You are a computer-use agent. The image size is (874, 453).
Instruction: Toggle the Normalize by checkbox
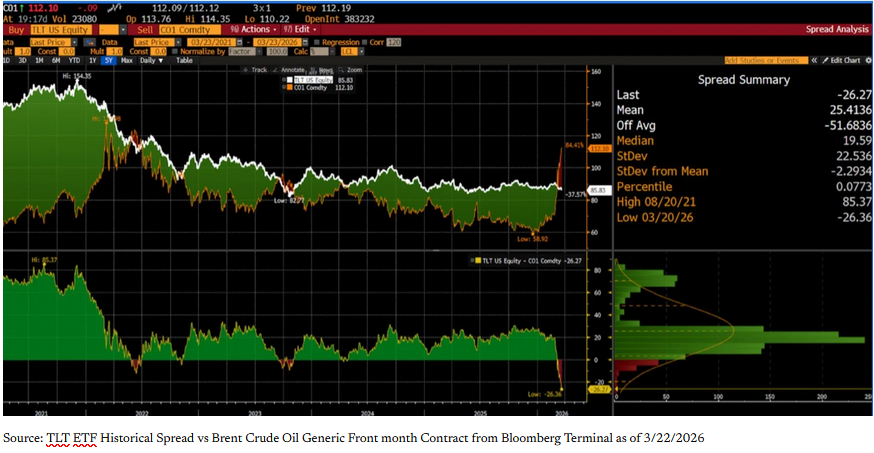tap(175, 51)
